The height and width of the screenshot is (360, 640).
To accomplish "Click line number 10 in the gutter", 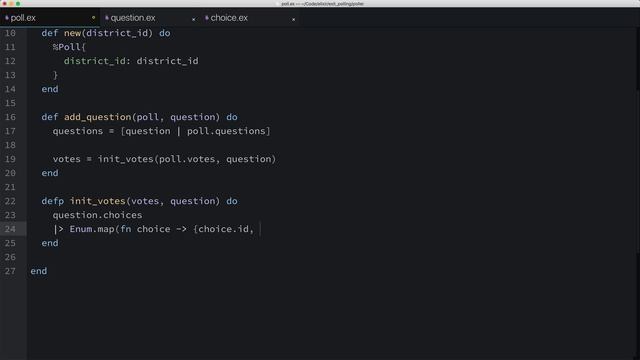I will click(x=10, y=33).
